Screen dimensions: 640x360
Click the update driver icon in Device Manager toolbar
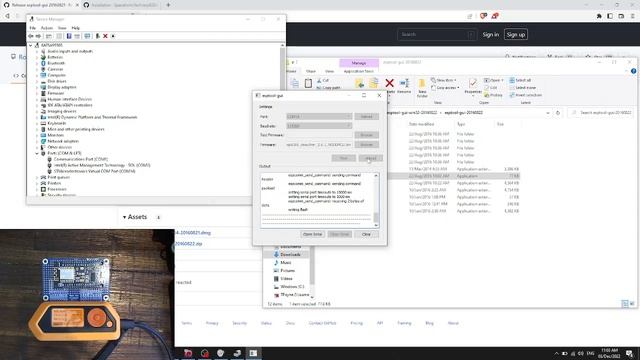[x=98, y=36]
